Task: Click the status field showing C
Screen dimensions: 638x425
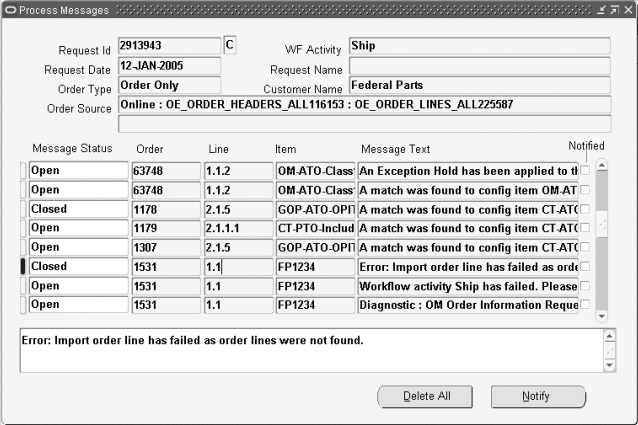Action: (x=230, y=45)
